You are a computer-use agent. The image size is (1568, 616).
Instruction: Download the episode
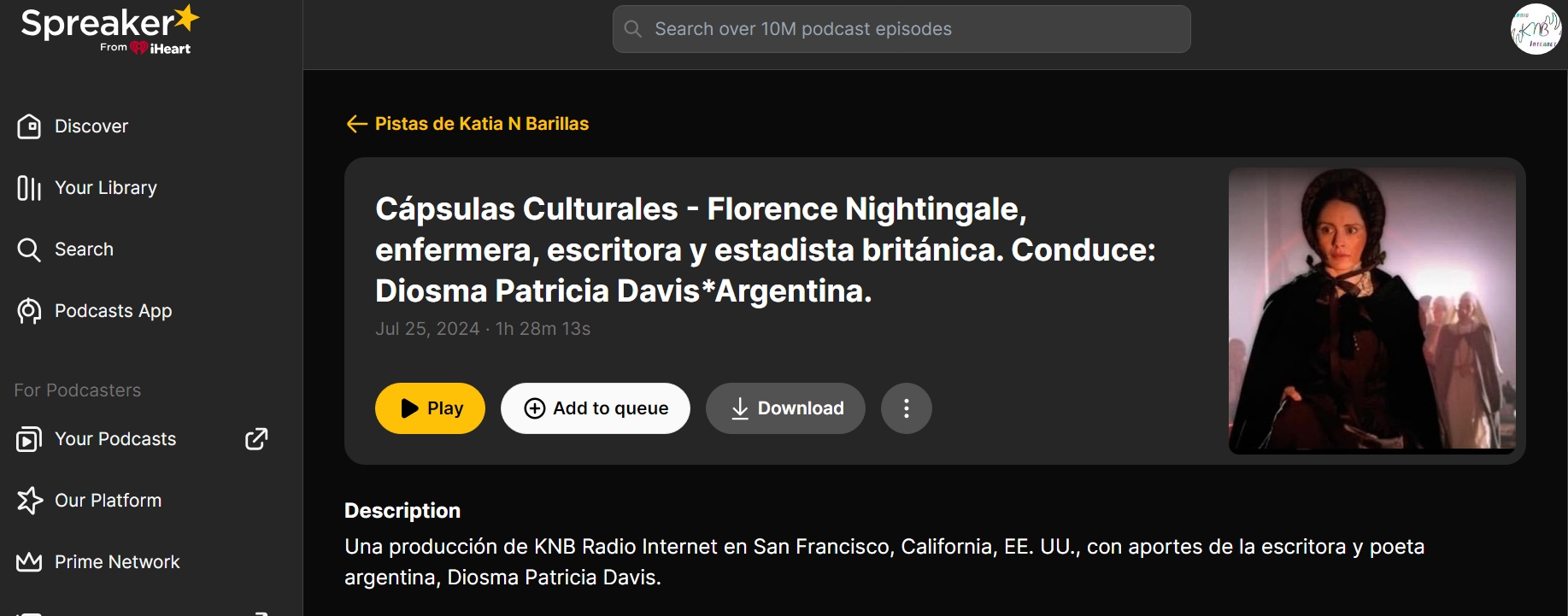pyautogui.click(x=785, y=408)
